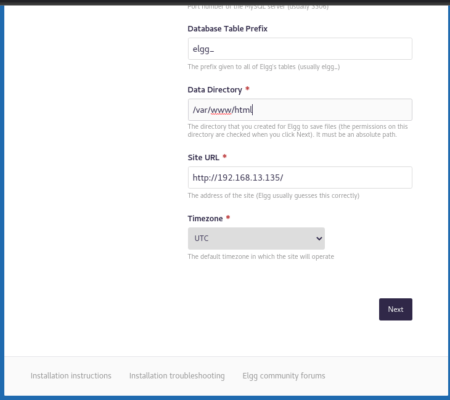The height and width of the screenshot is (400, 450).
Task: Open the Installation troubleshooting link
Action: pos(177,376)
